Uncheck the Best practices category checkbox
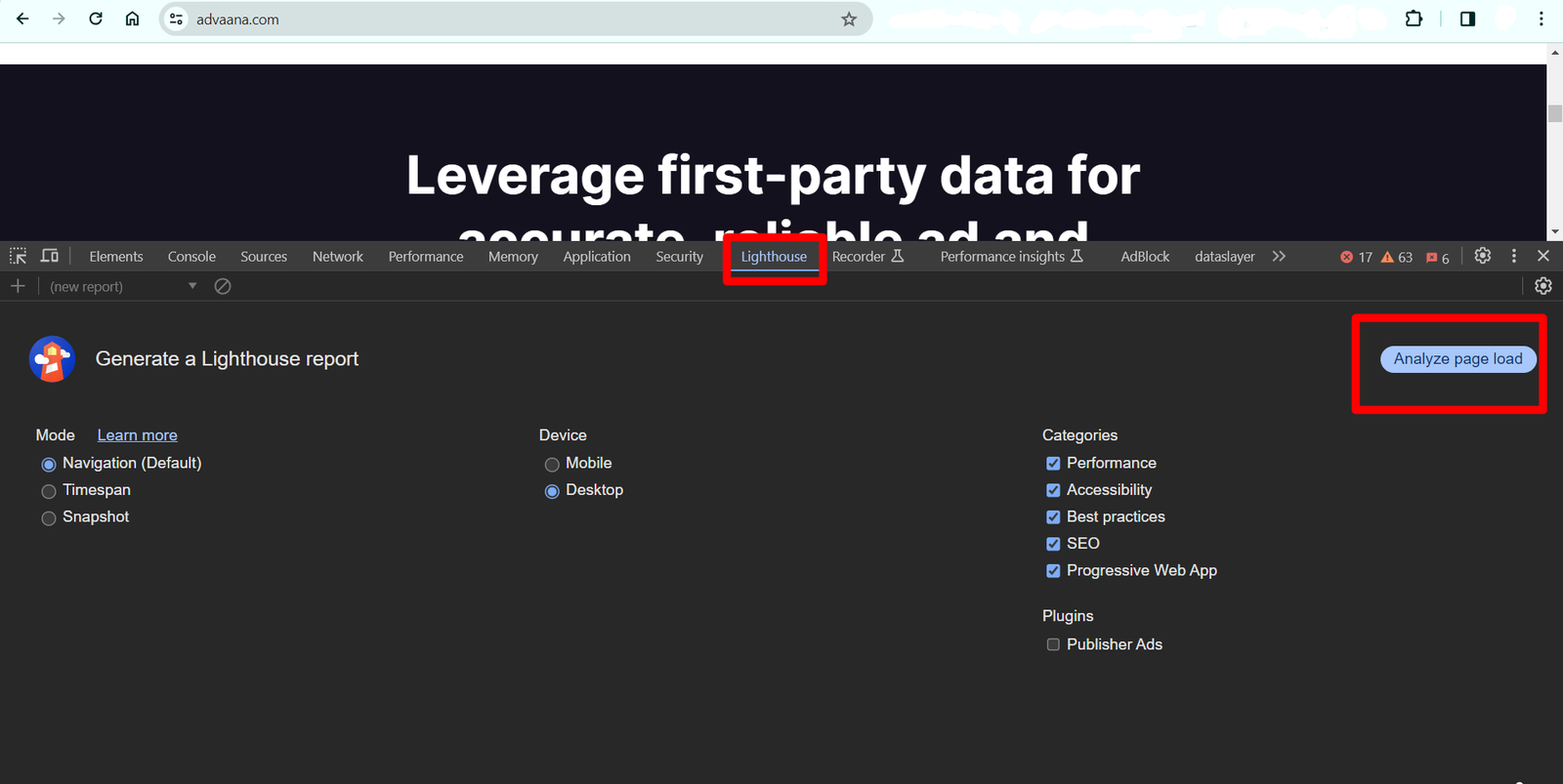 click(x=1053, y=516)
